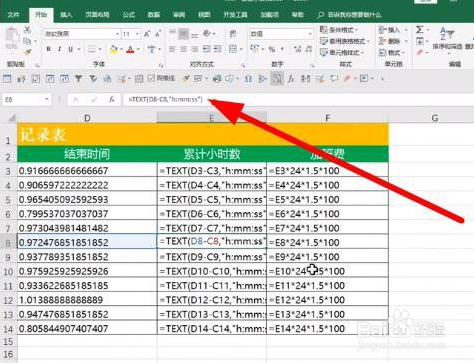Click the decrease indent icon
Image resolution: width=474 pixels, height=363 pixels.
[x=206, y=49]
